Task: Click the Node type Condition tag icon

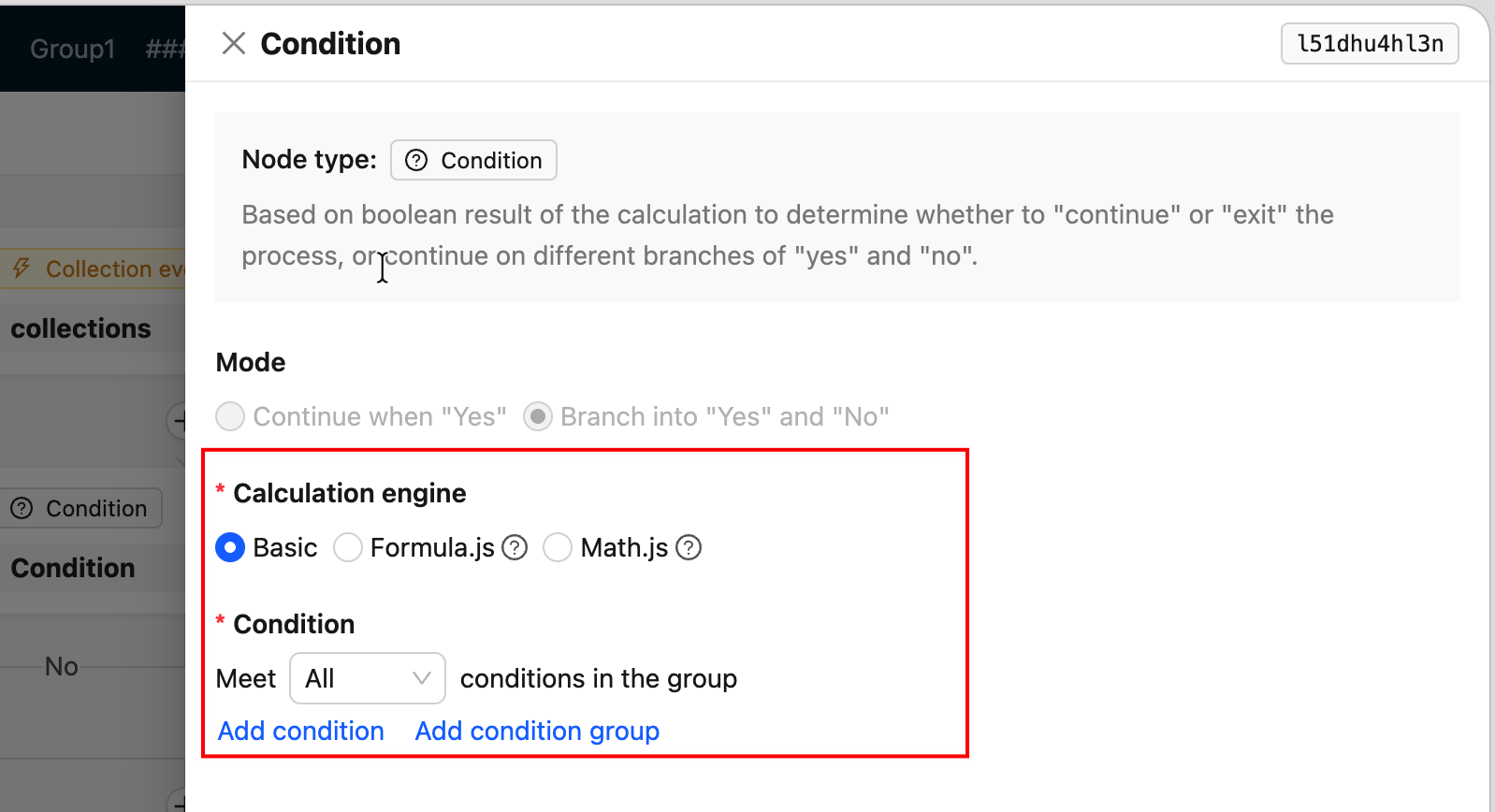Action: [416, 160]
